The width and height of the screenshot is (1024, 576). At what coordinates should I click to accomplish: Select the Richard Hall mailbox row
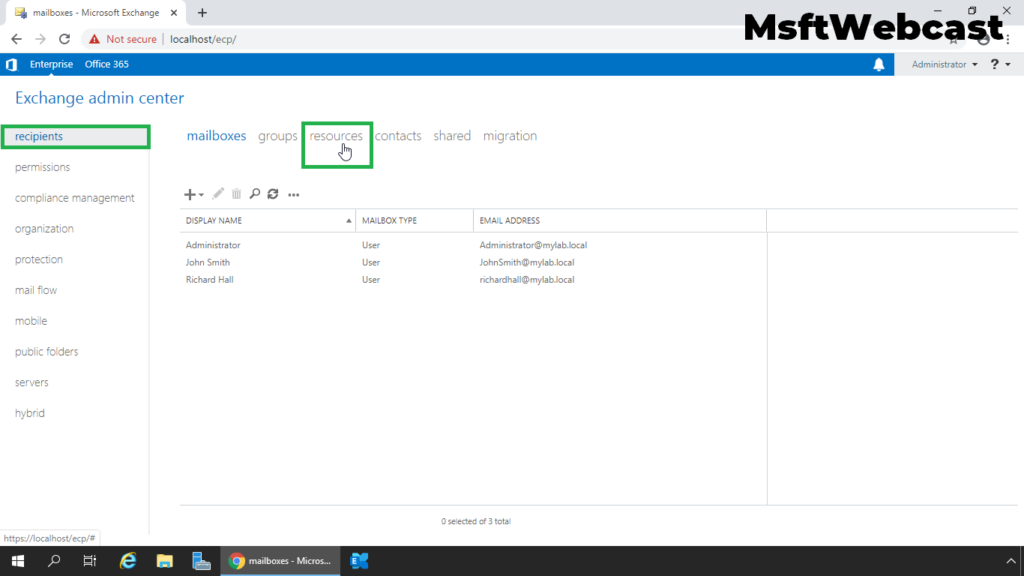coord(473,280)
